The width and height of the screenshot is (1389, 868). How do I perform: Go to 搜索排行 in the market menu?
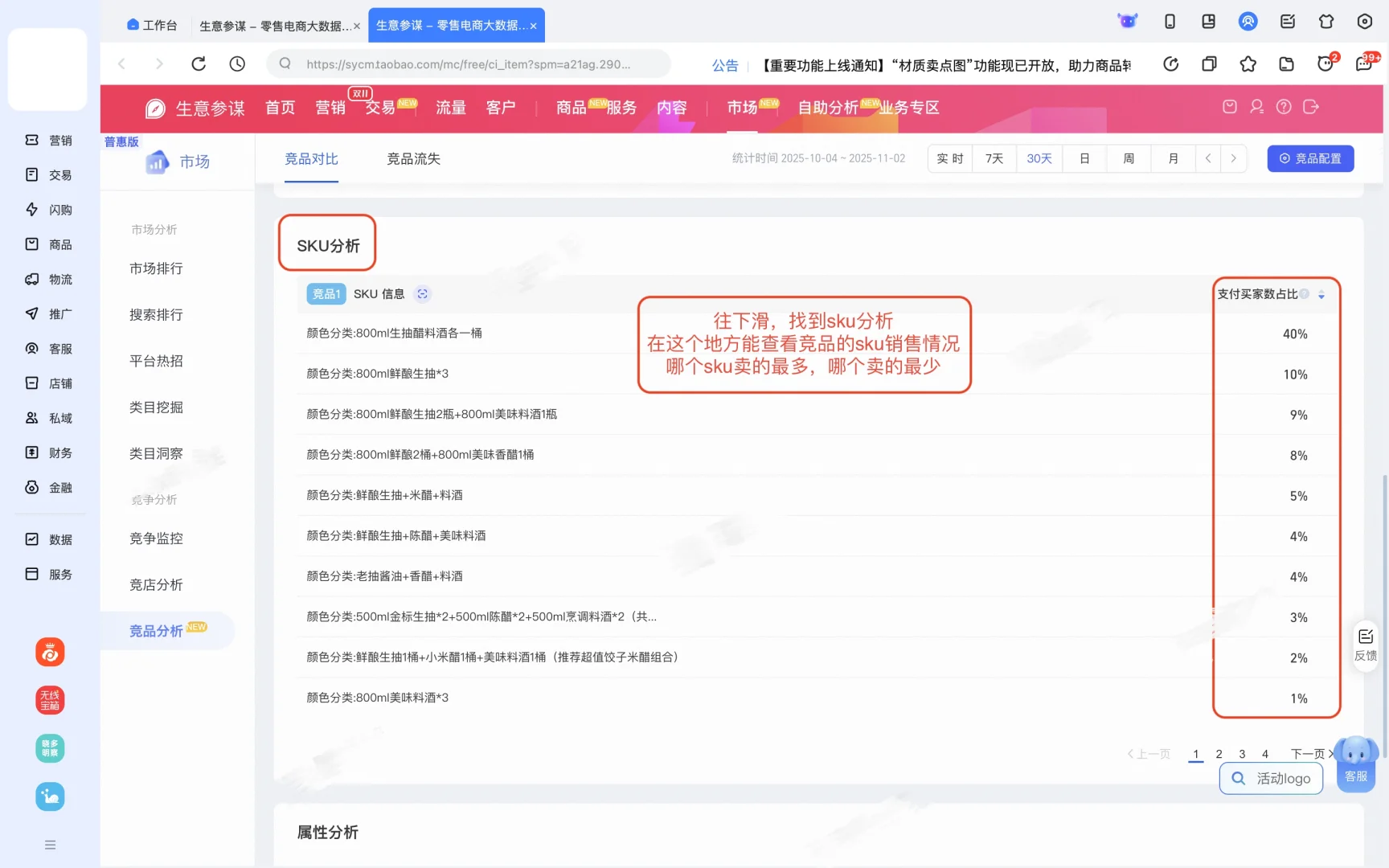(156, 315)
